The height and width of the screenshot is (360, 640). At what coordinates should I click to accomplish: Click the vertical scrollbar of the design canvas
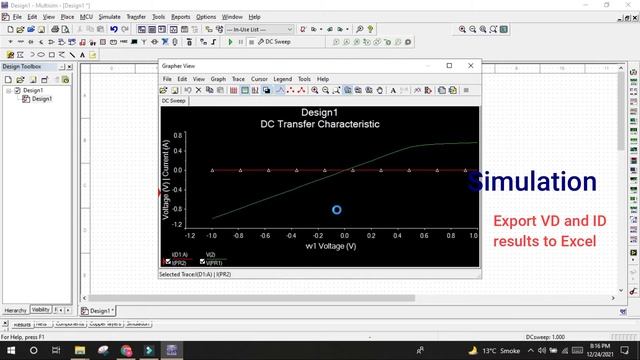621,111
